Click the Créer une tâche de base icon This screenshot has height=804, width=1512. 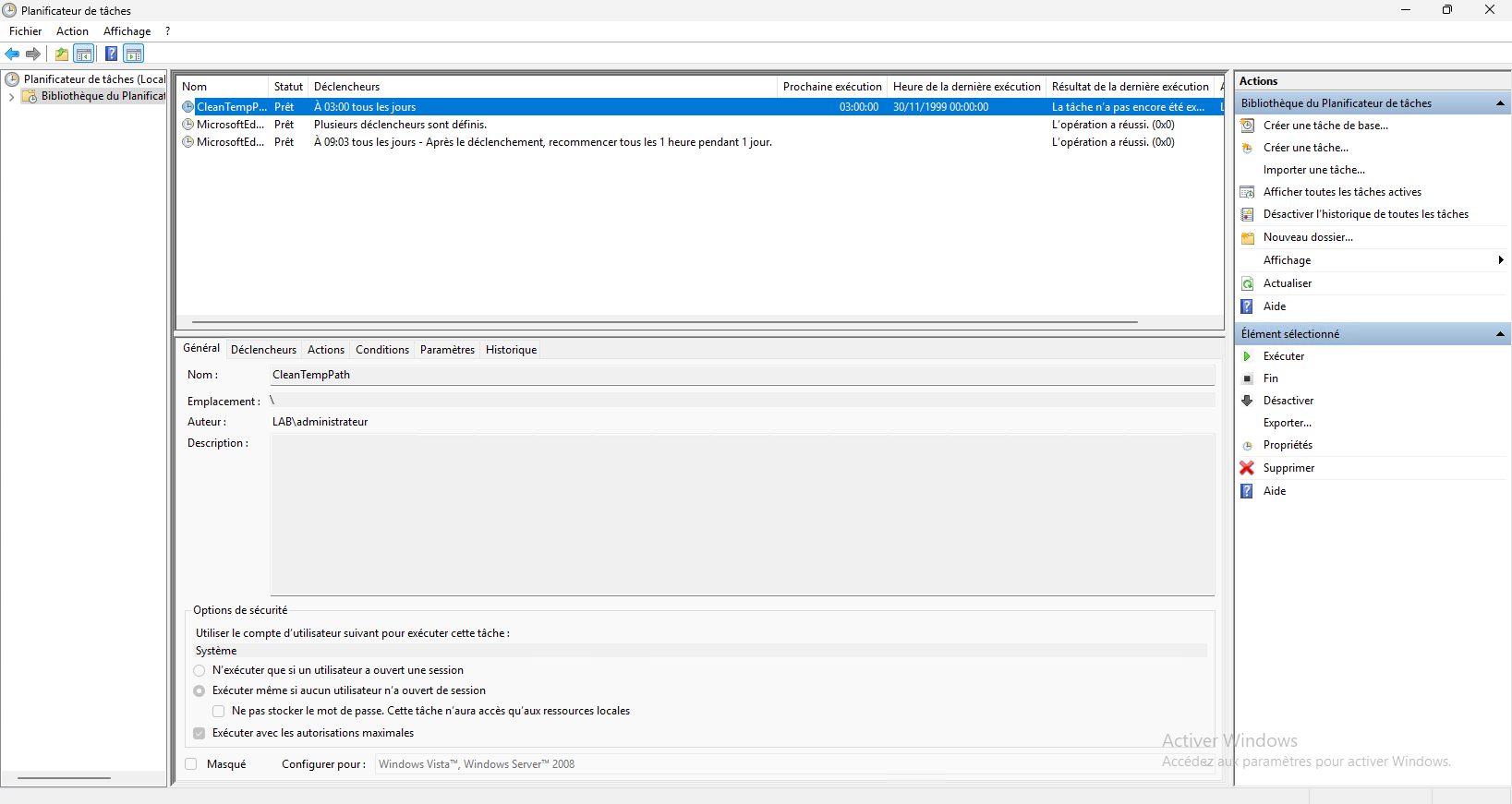pos(1247,126)
